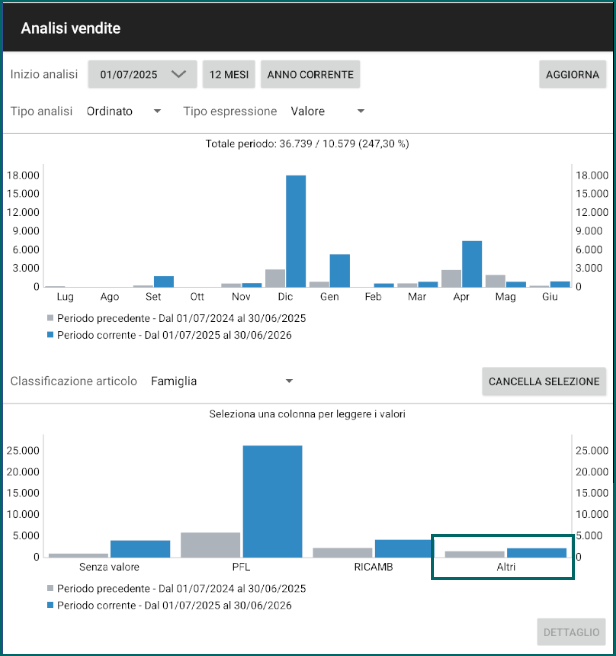Select the blue RICAMB column
The width and height of the screenshot is (616, 656).
tap(404, 548)
